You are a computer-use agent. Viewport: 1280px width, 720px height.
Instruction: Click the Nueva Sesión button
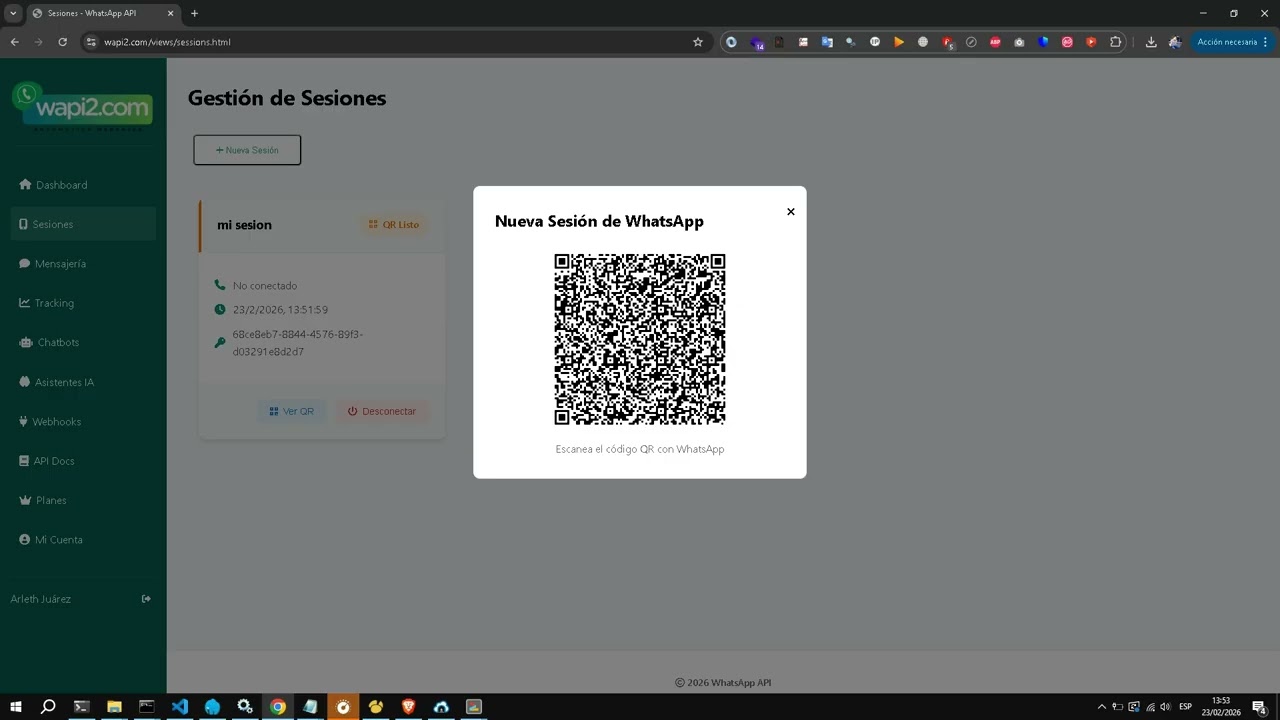247,150
